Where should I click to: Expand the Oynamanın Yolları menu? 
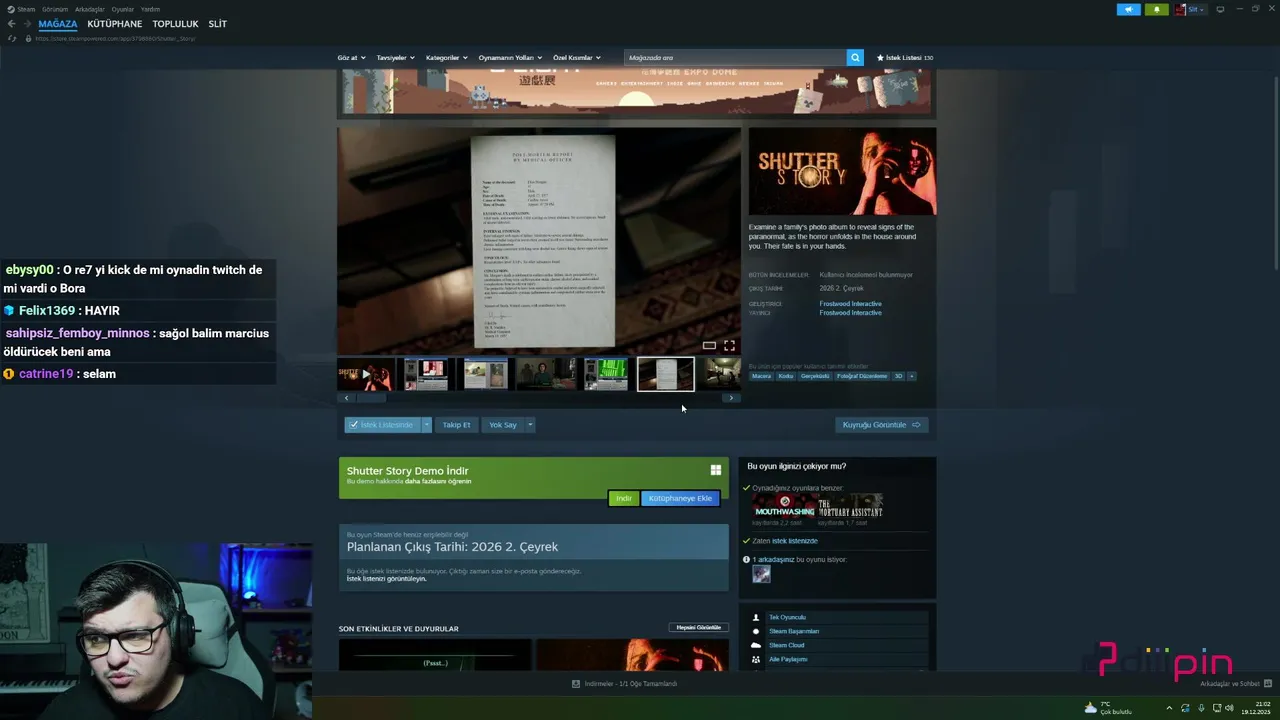(x=509, y=58)
